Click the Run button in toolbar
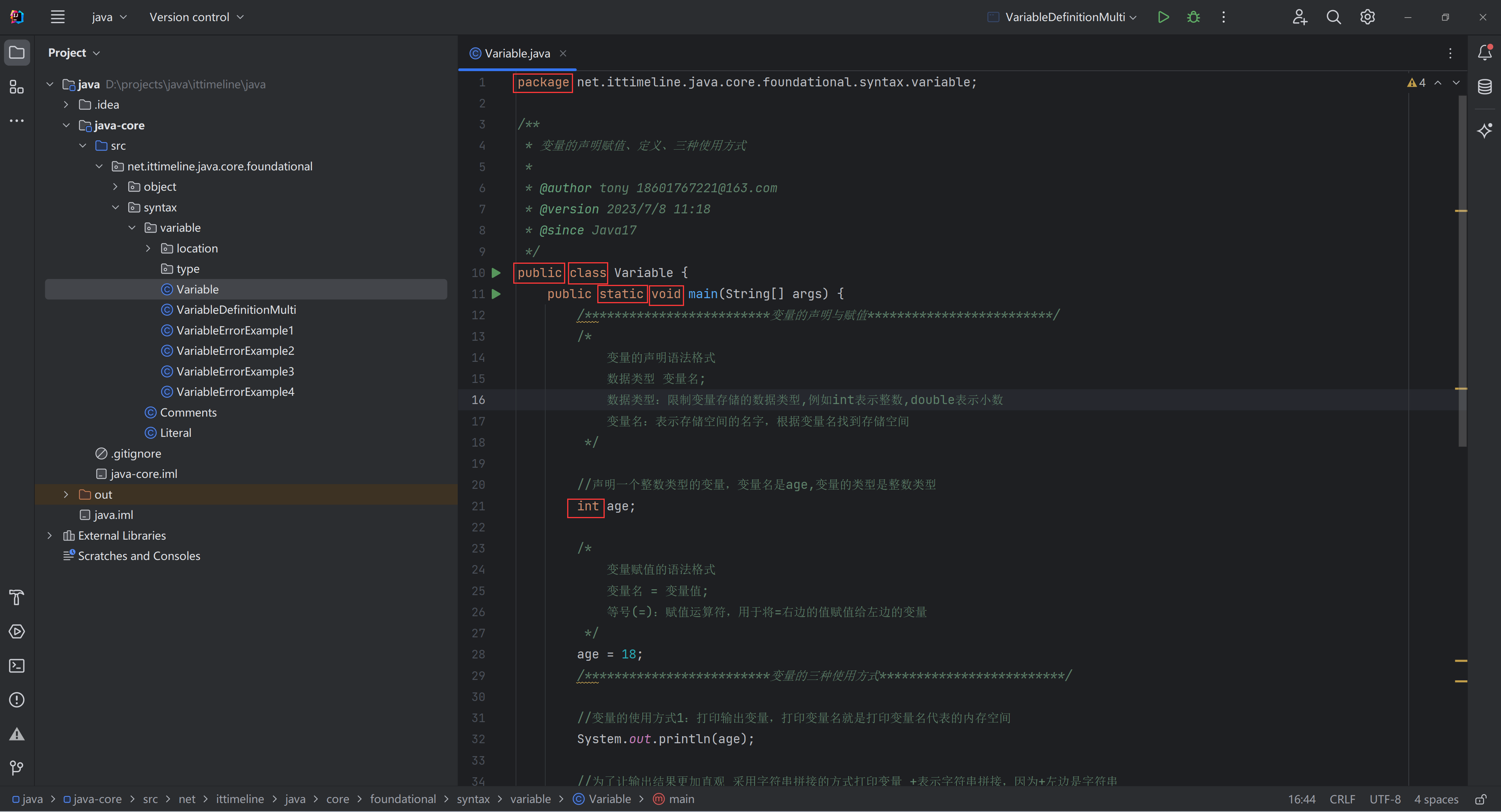 1163,17
